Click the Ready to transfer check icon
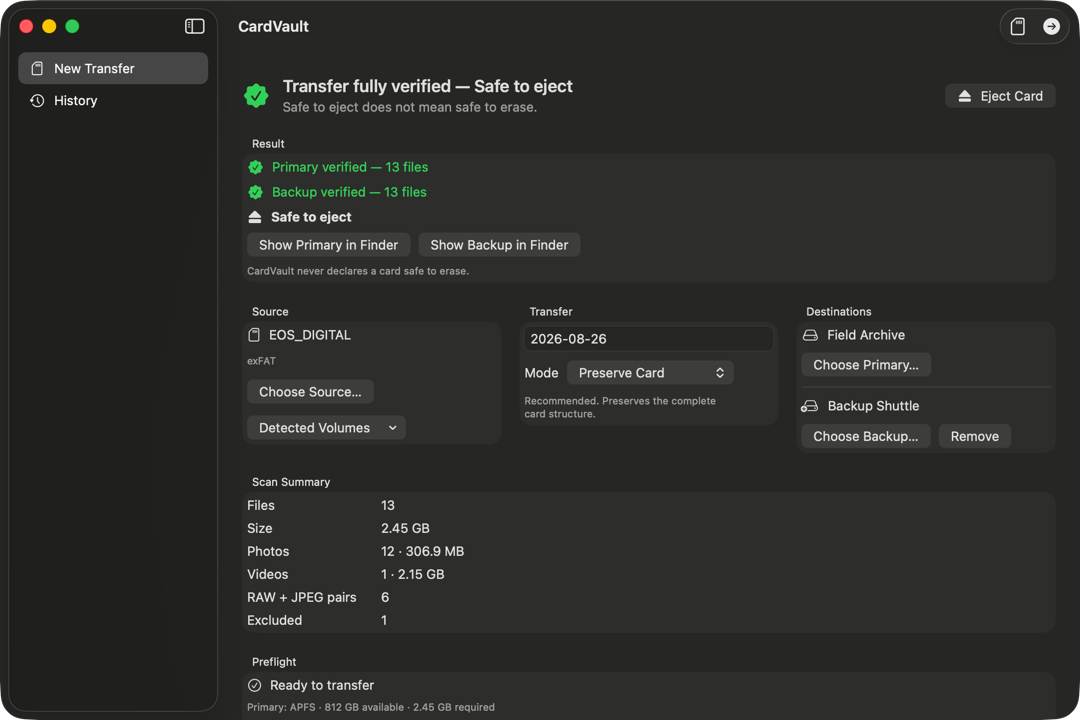Viewport: 1080px width, 720px height. [254, 686]
